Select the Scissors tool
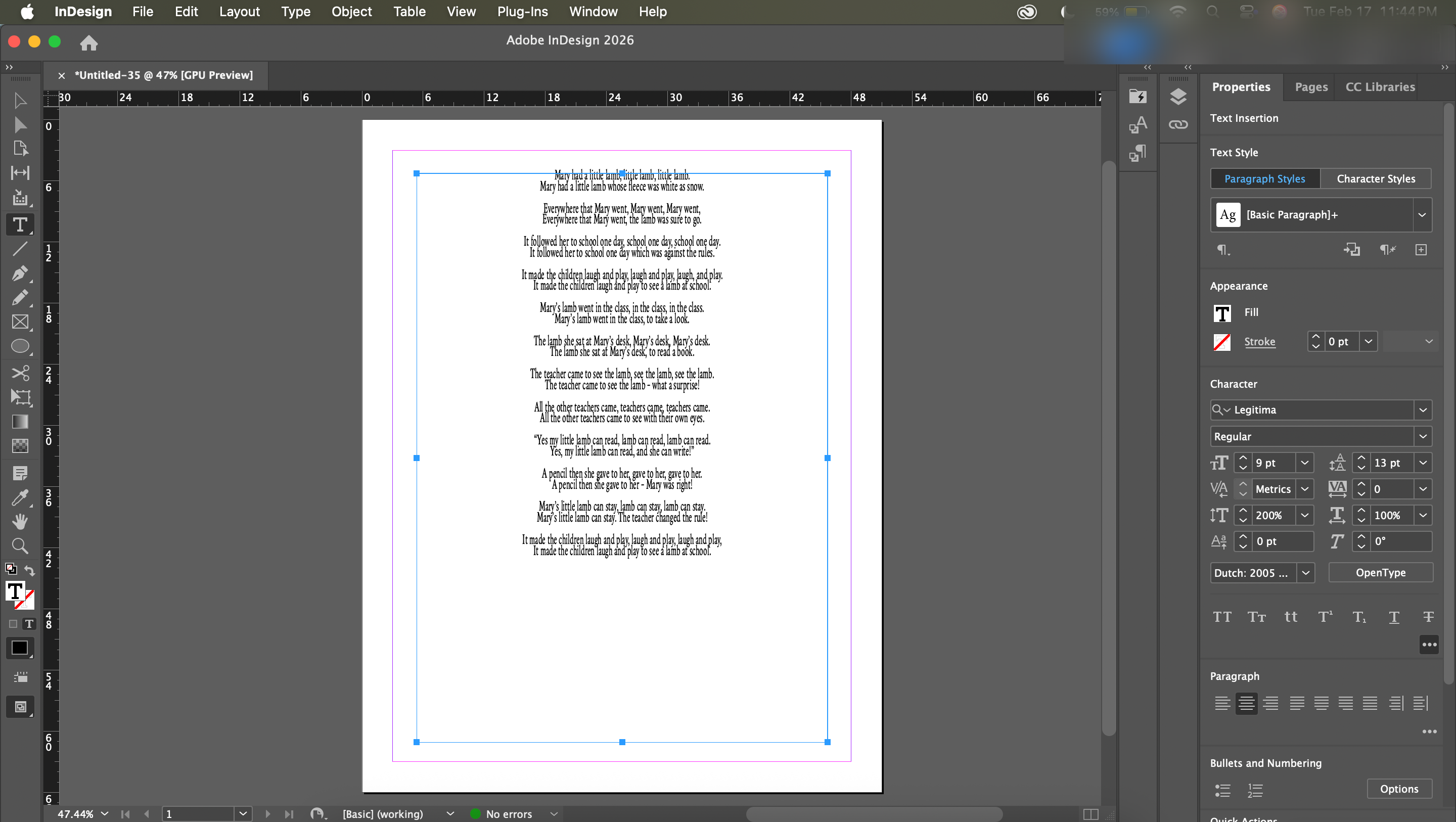This screenshot has width=1456, height=822. (20, 373)
